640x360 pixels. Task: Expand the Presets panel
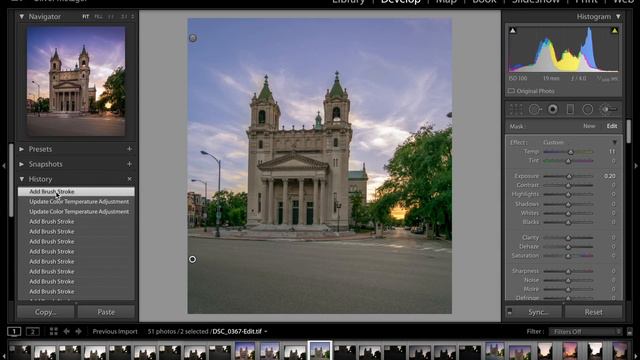22,149
